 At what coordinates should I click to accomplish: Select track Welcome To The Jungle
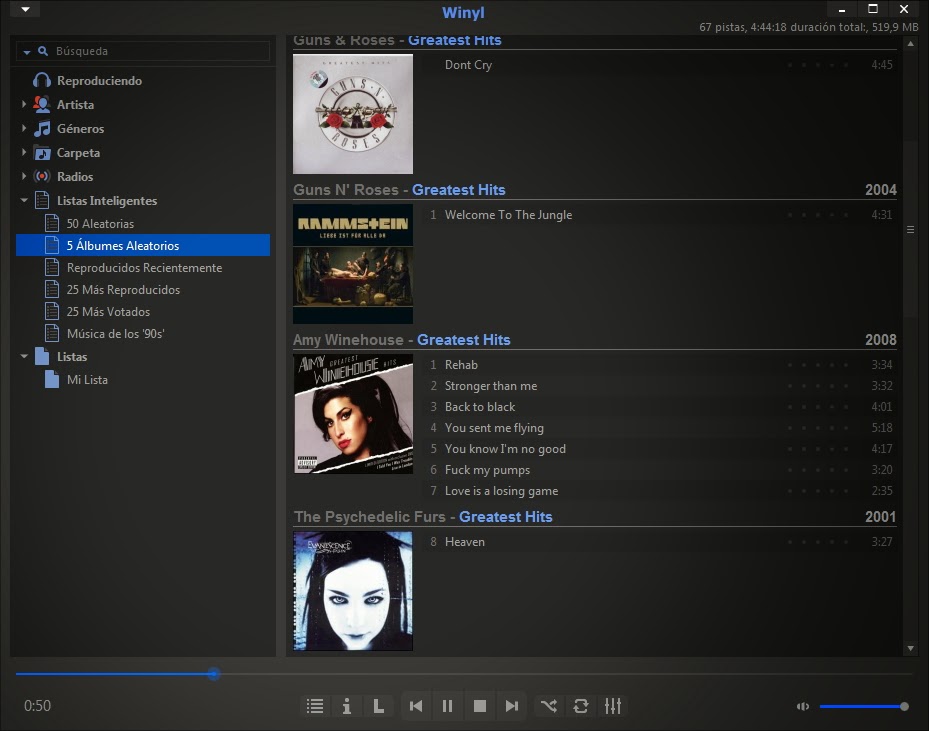click(660, 214)
